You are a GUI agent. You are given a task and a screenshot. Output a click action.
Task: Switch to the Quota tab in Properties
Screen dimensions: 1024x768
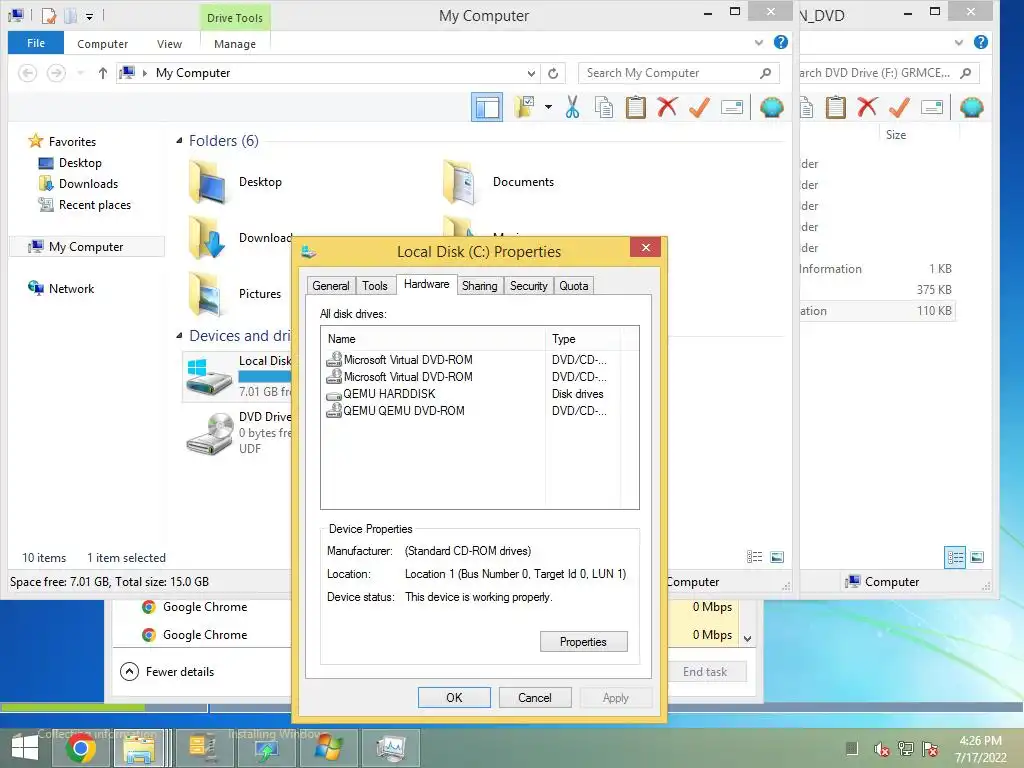click(x=573, y=285)
